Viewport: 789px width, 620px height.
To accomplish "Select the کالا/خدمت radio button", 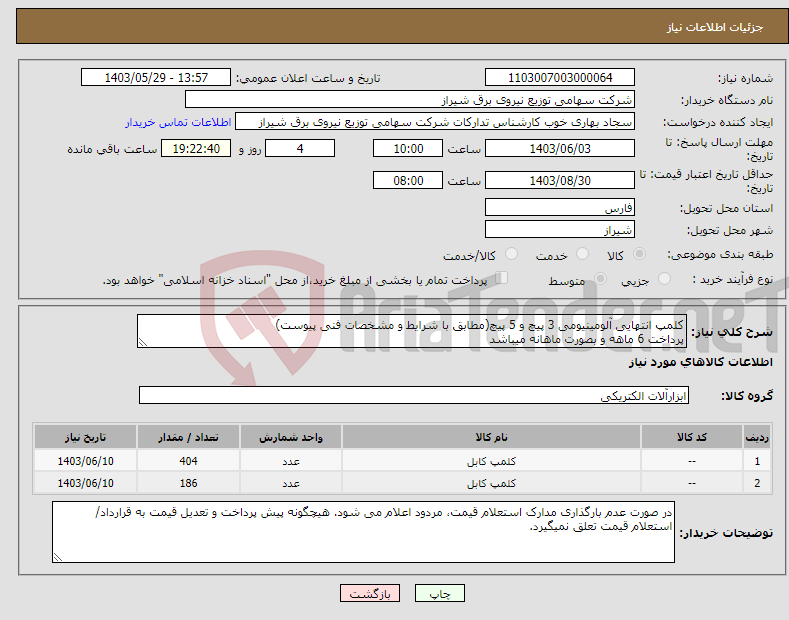I will (511, 254).
